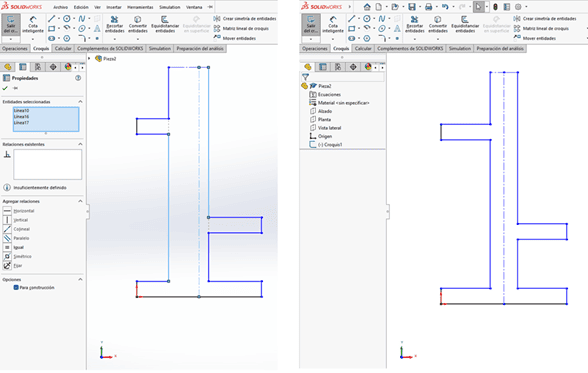Open Archivo menu
The height and width of the screenshot is (373, 588).
(x=60, y=7)
